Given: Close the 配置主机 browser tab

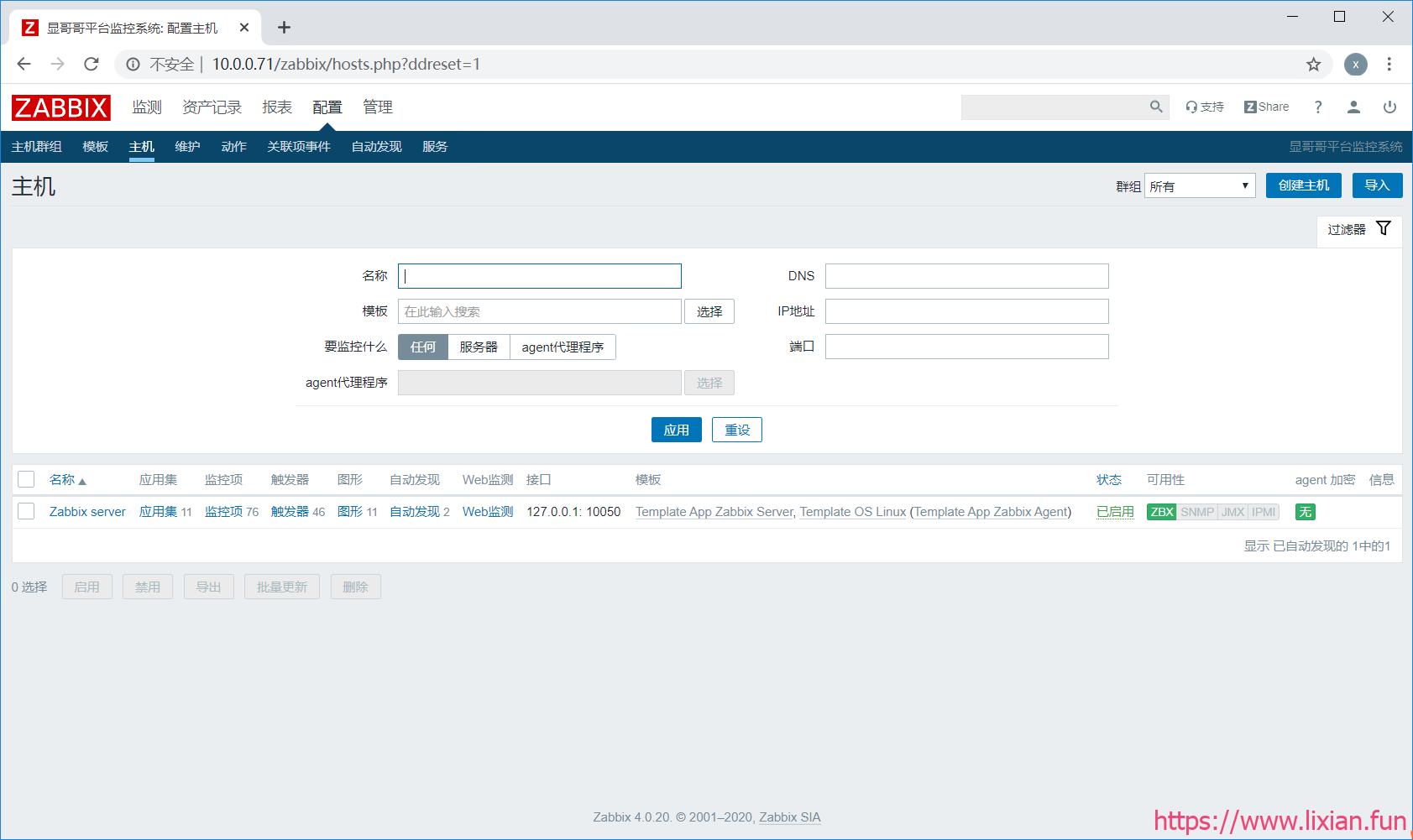Looking at the screenshot, I should [244, 28].
